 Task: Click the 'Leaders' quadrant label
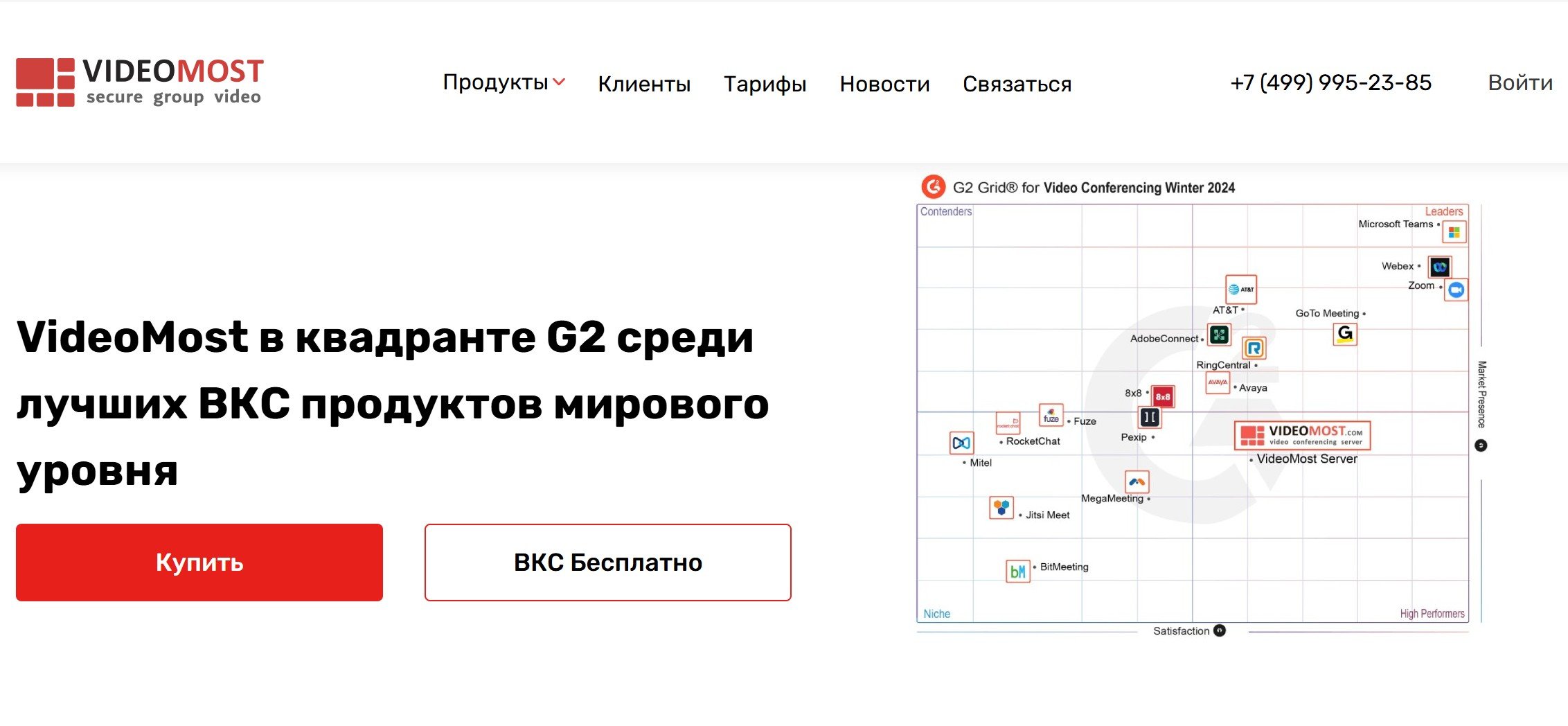(1444, 211)
